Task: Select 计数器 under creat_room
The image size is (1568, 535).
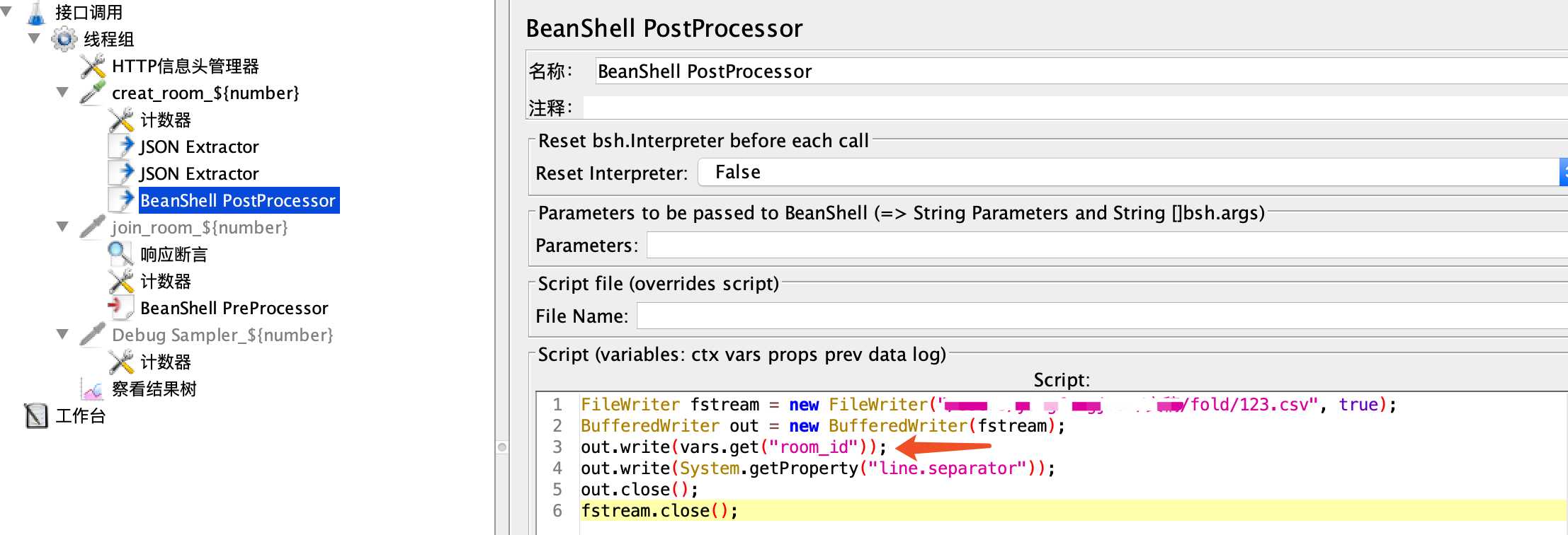Action: pyautogui.click(x=166, y=120)
